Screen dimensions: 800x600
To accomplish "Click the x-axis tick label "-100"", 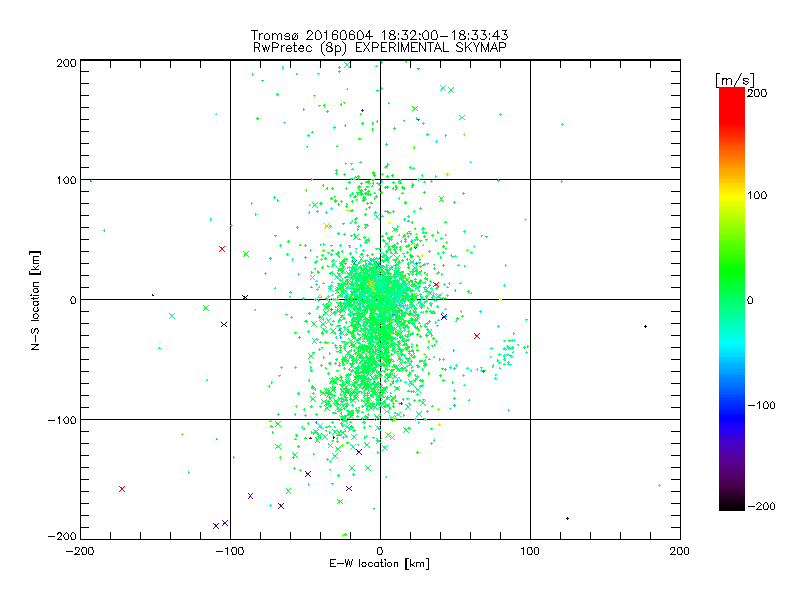I will point(230,551).
